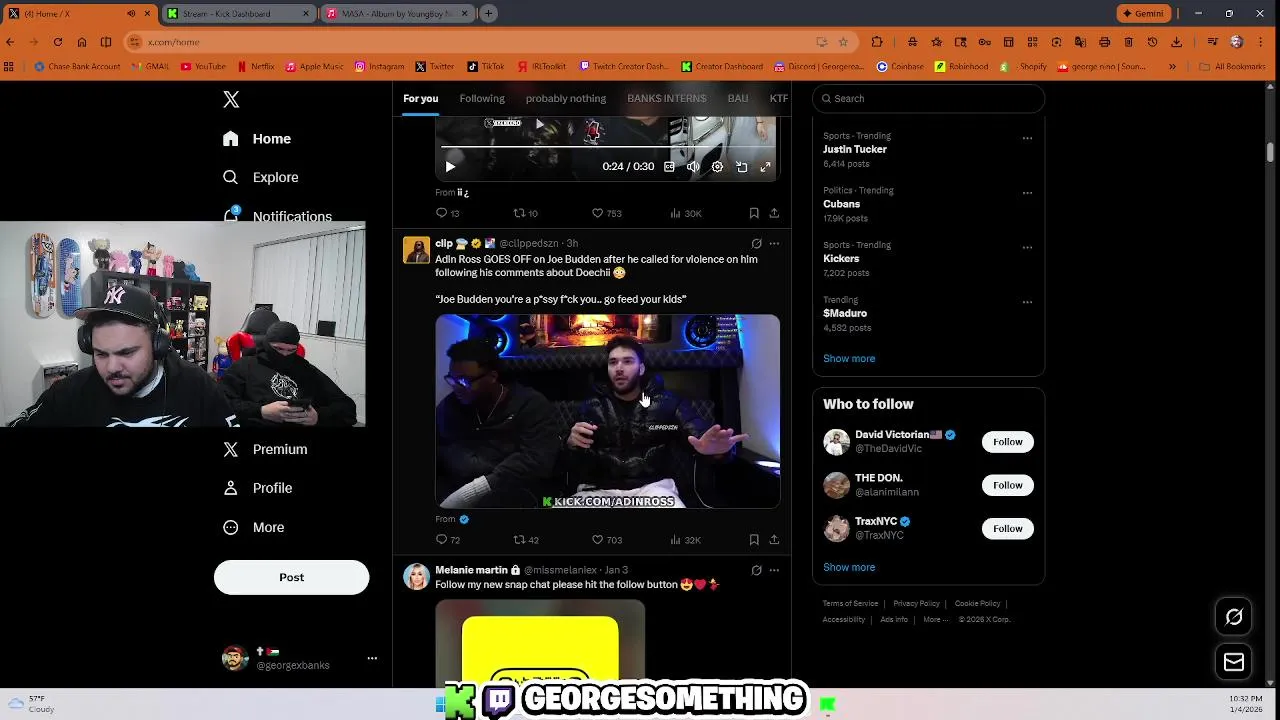1280x720 pixels.
Task: Share the post with 753 likes
Action: pyautogui.click(x=774, y=213)
